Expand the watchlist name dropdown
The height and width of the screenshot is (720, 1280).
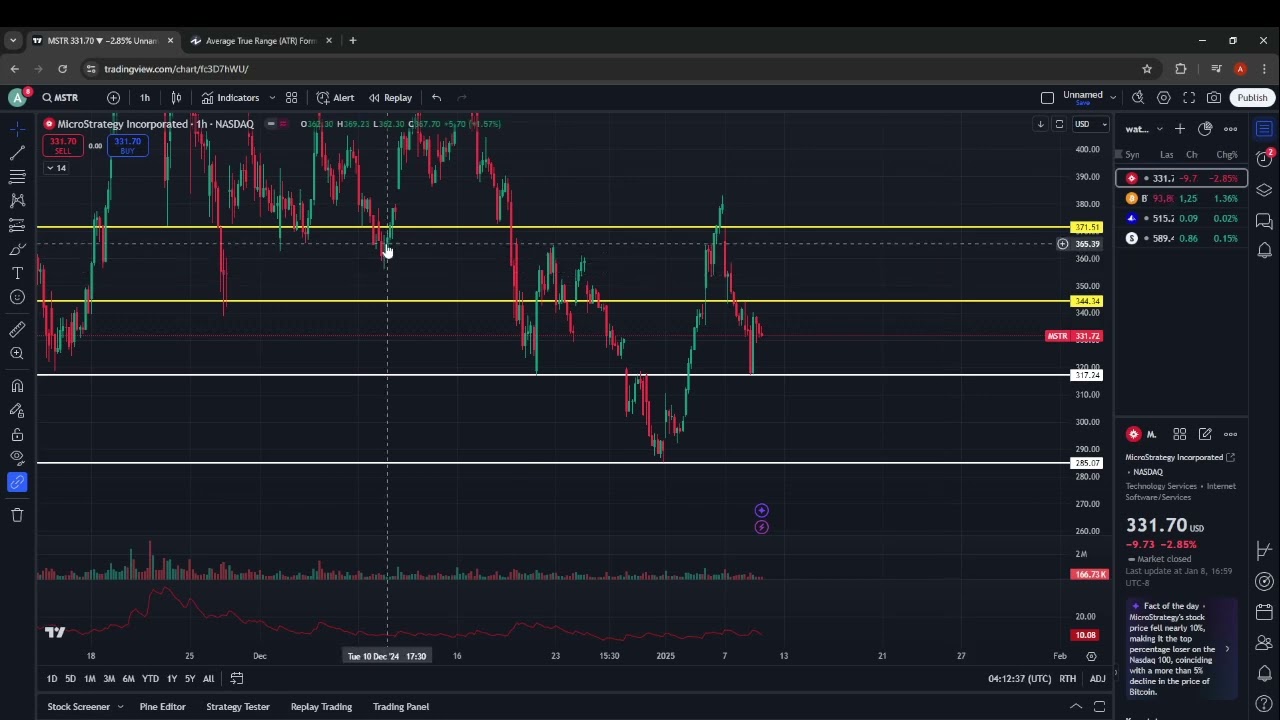tap(1159, 129)
